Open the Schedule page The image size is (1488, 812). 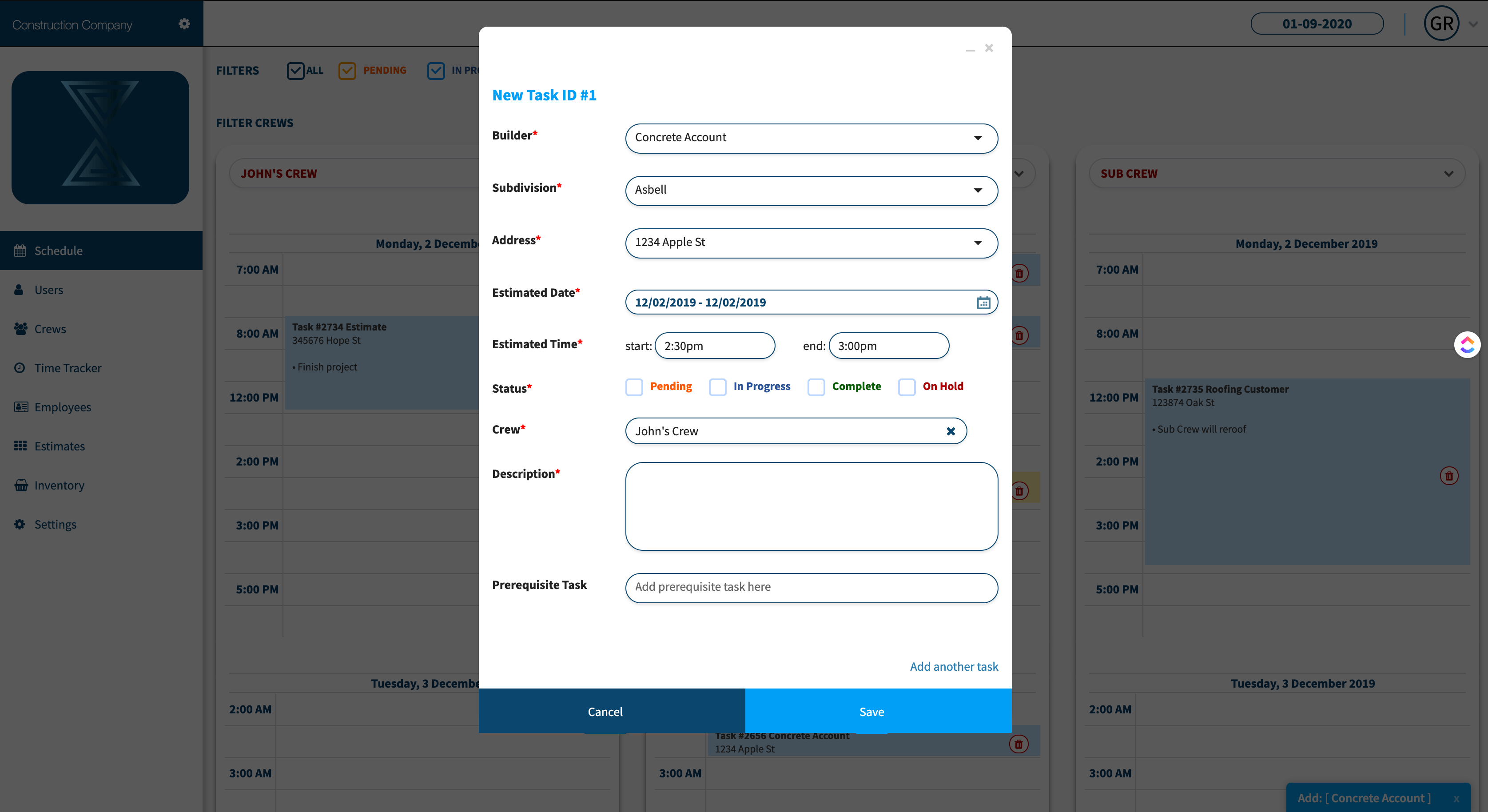[x=101, y=251]
